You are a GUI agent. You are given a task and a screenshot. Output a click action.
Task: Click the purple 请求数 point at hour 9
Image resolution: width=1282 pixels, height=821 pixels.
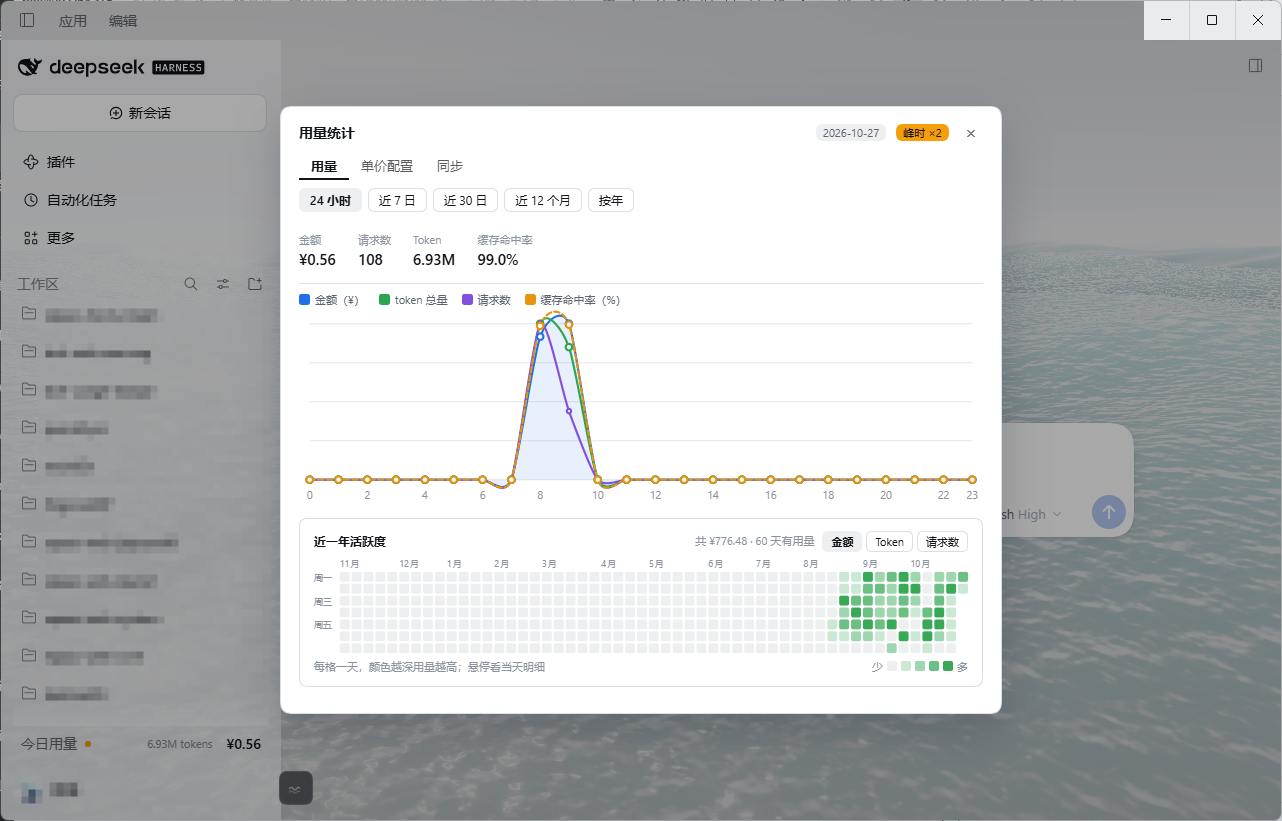click(569, 411)
